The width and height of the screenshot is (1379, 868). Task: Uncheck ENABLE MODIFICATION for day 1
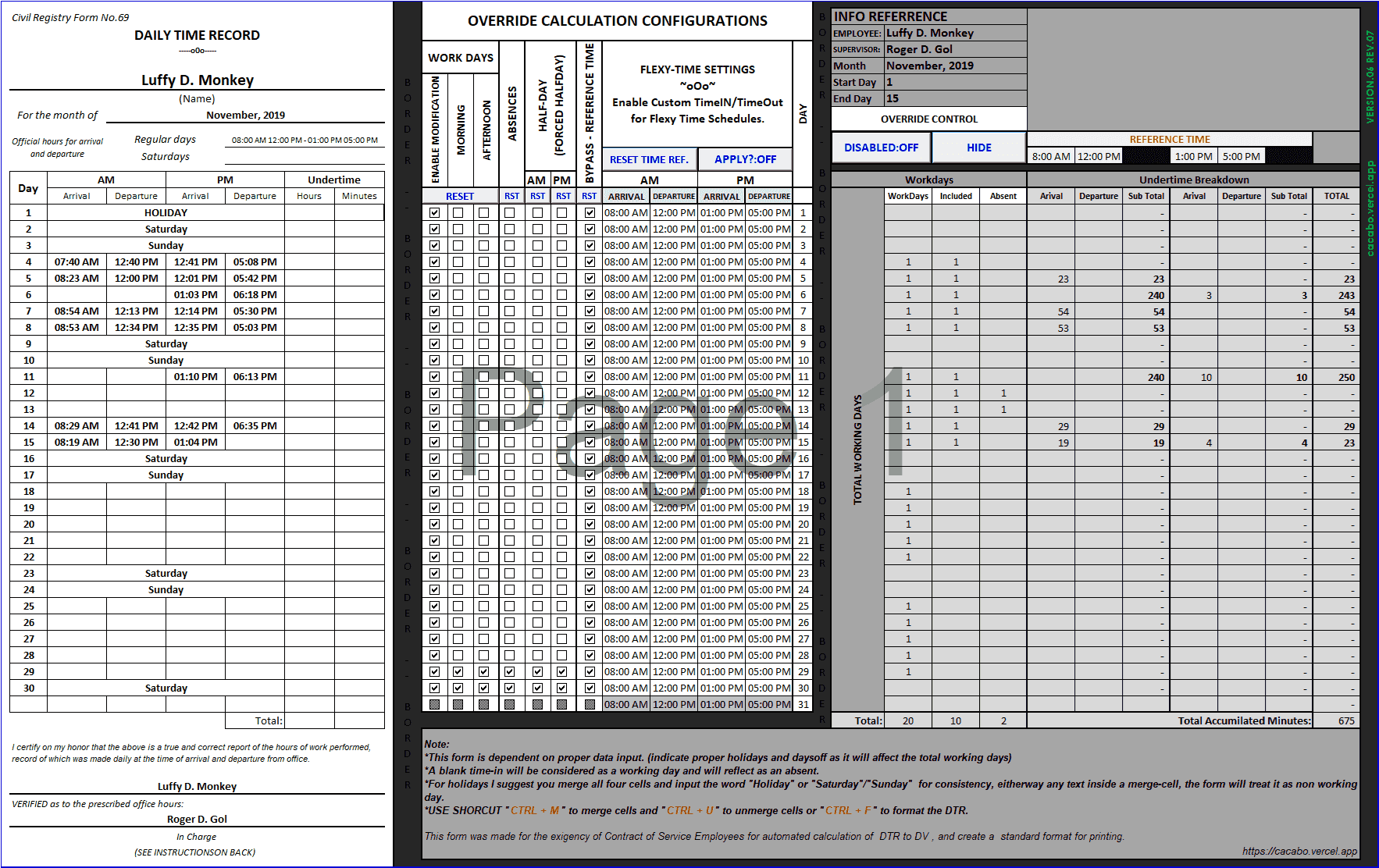(433, 212)
